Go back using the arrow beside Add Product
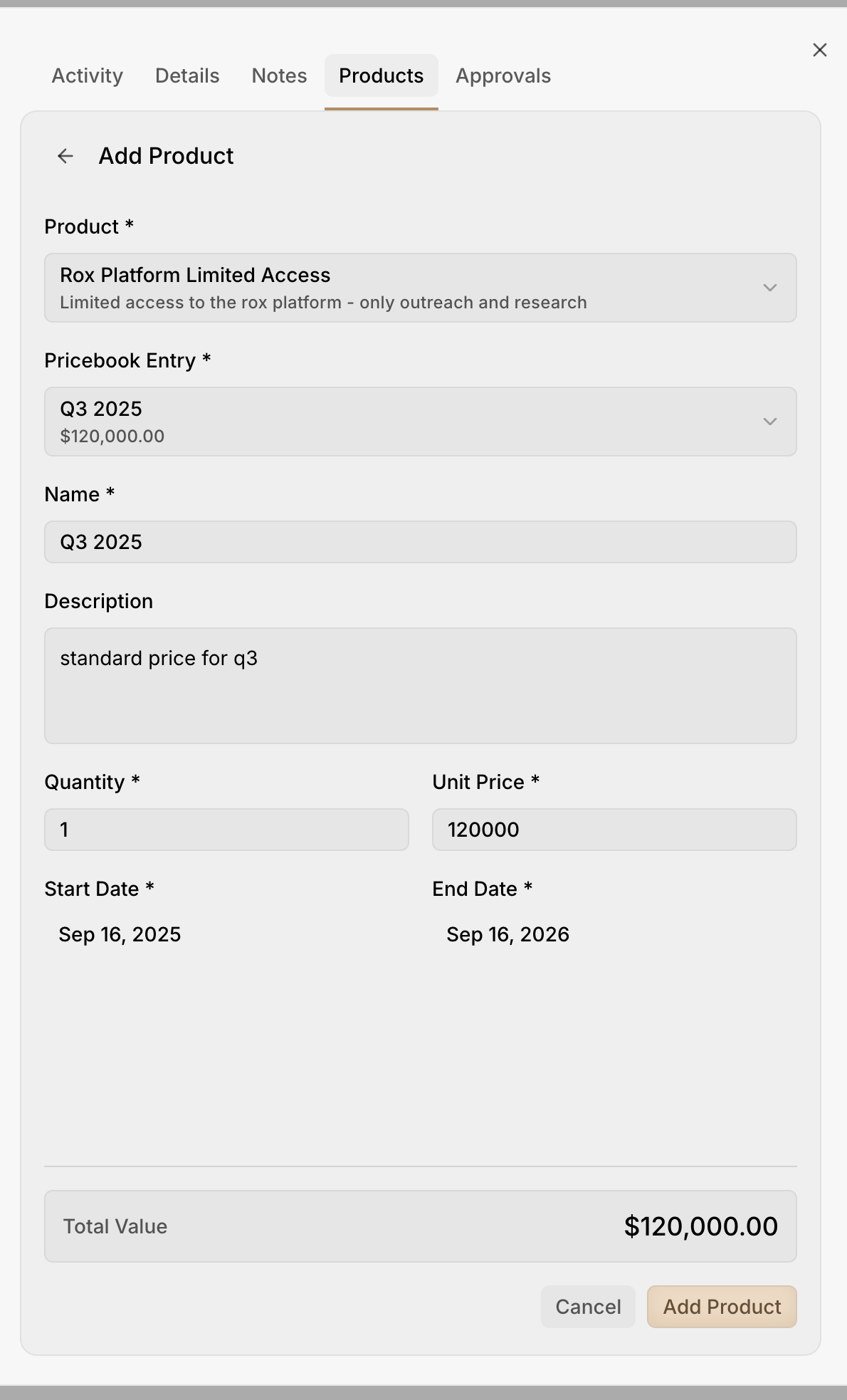Image resolution: width=847 pixels, height=1400 pixels. pos(65,156)
